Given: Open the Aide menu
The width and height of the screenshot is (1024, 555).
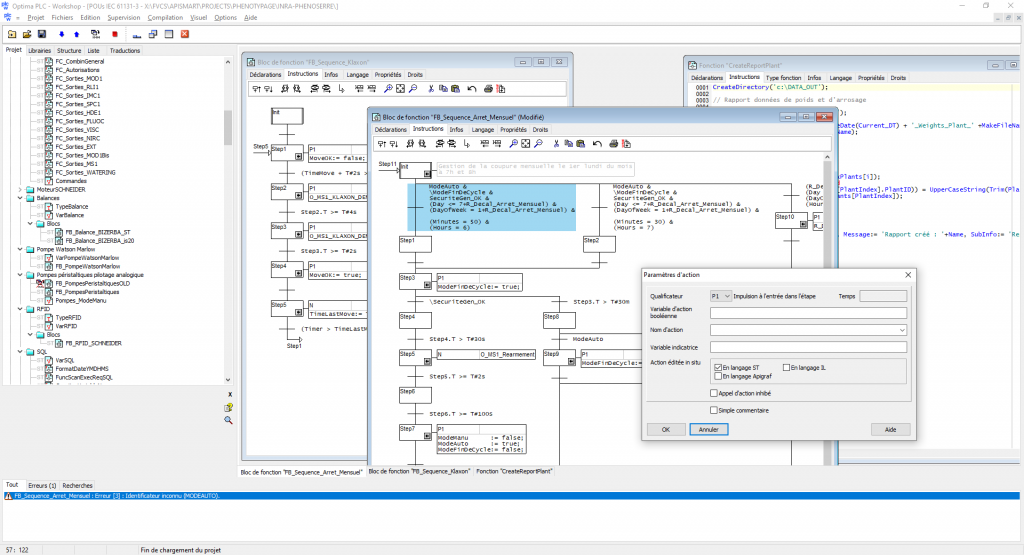Looking at the screenshot, I should (250, 18).
